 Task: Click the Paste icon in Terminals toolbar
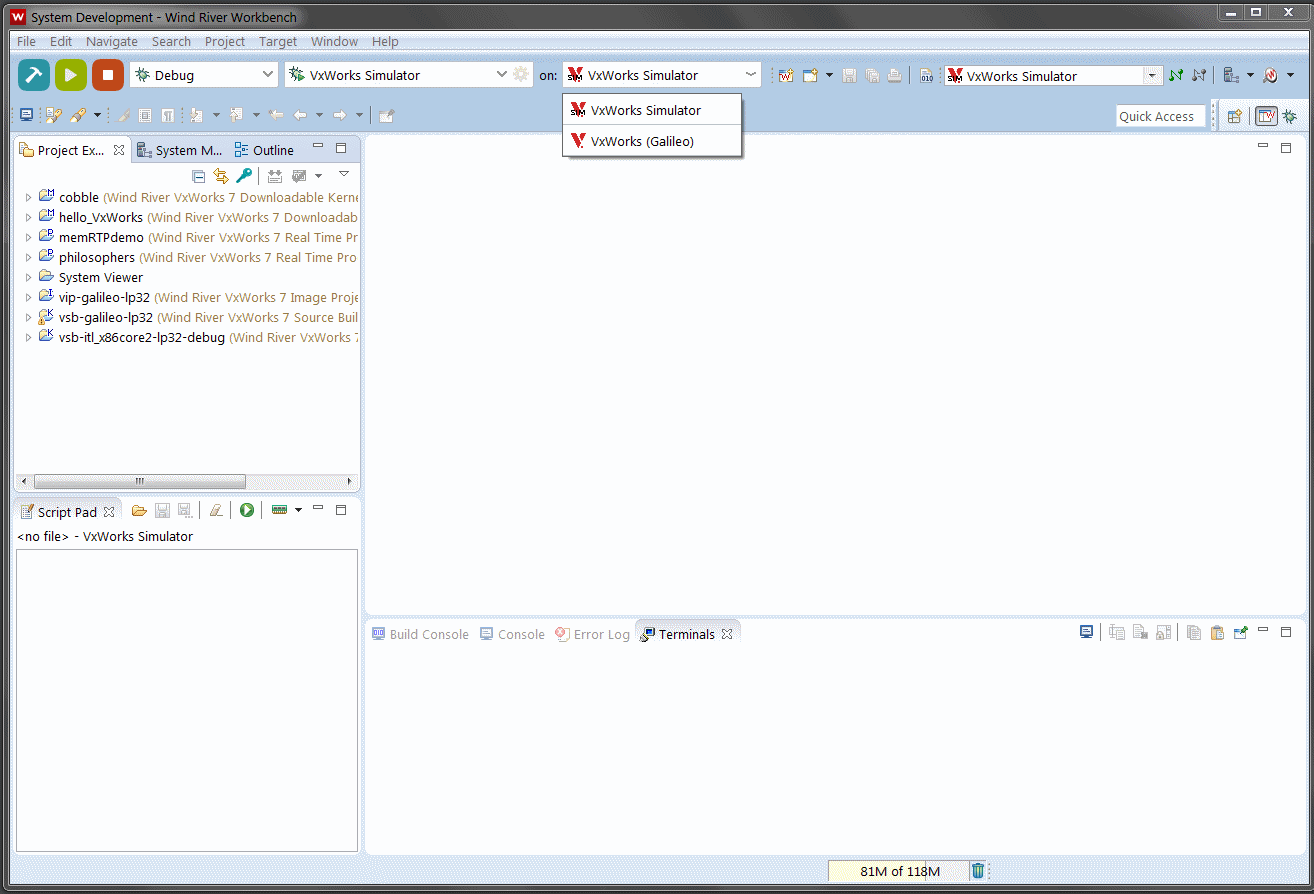(1217, 632)
